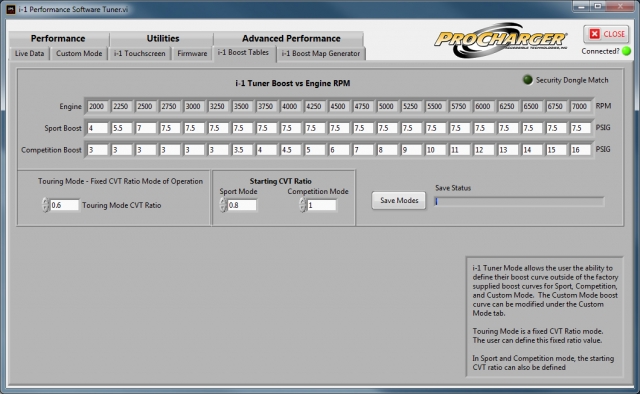Select the Competition Boost field at 7000 RPM
This screenshot has width=640, height=394.
(580, 150)
